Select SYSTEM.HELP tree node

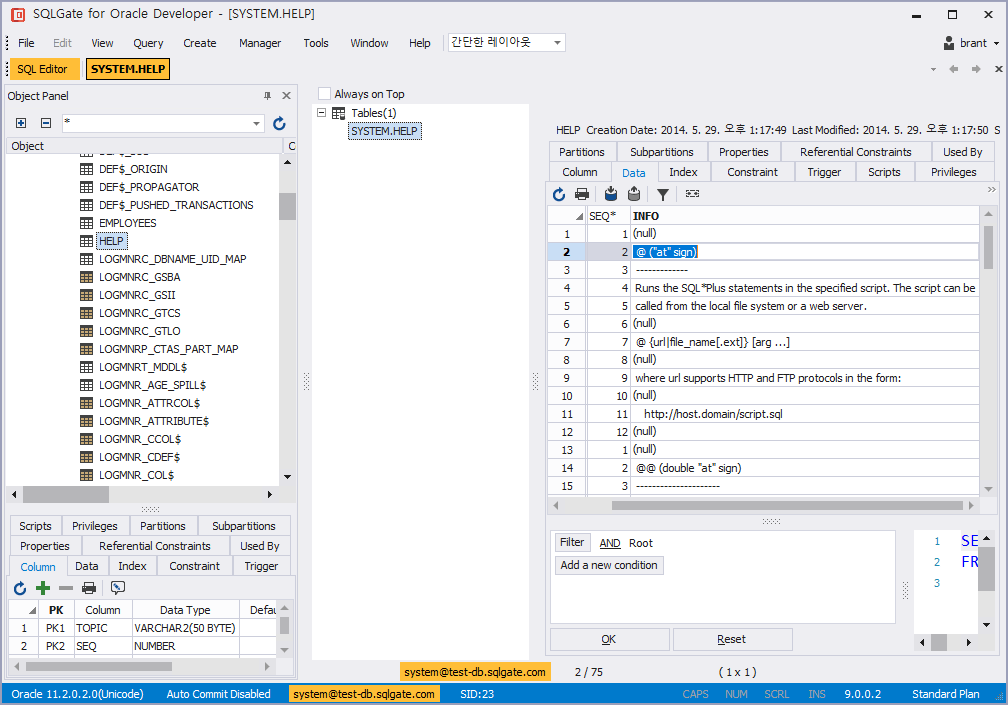[384, 131]
